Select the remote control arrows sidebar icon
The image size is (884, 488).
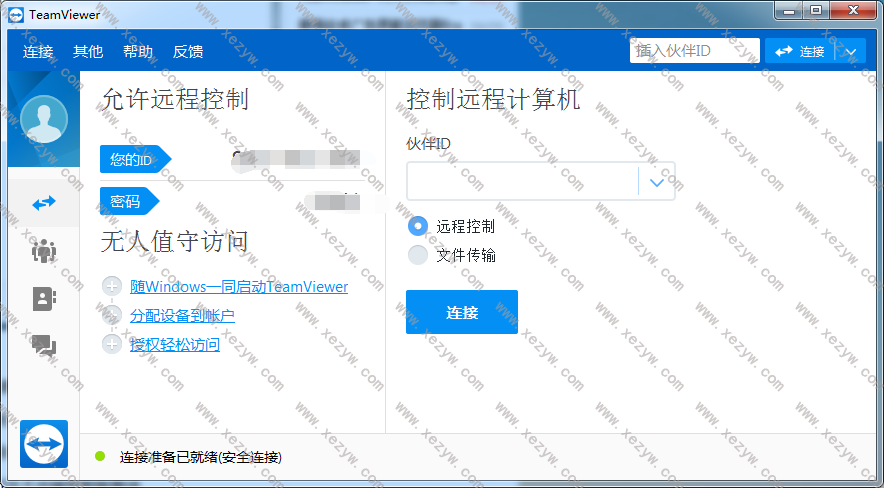43,203
